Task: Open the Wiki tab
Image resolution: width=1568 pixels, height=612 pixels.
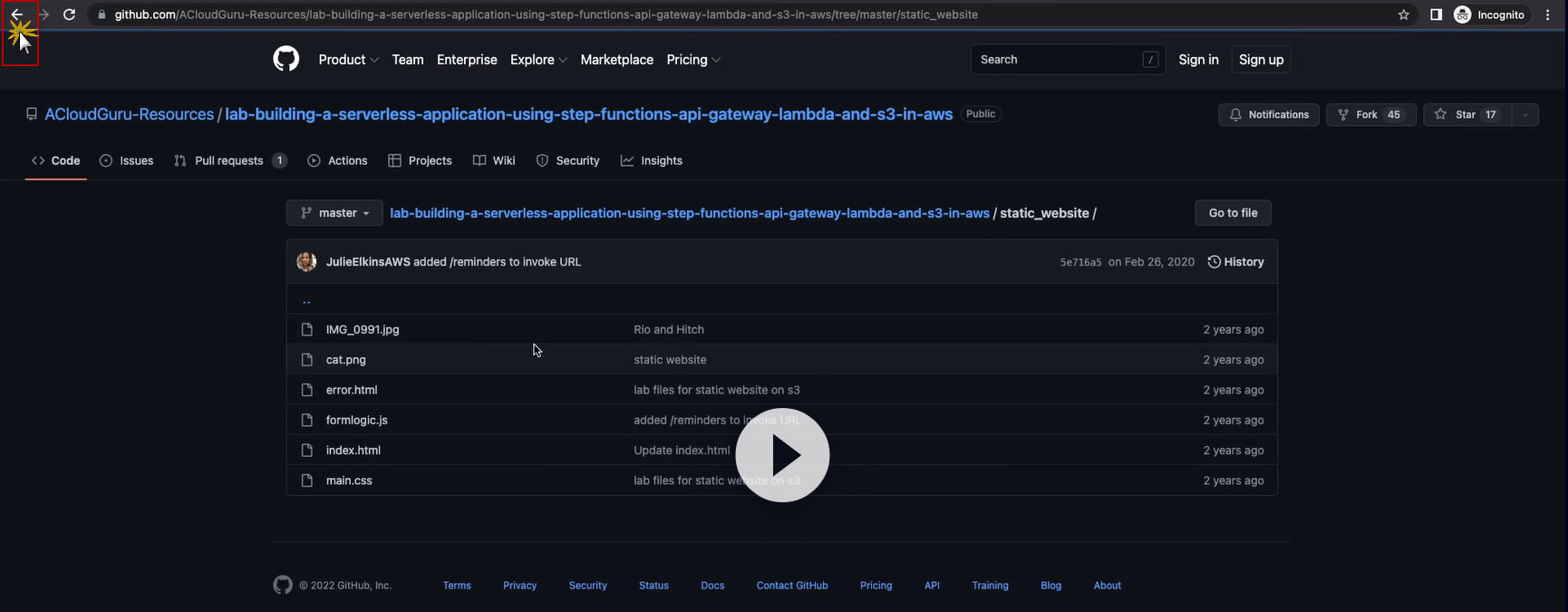Action: pos(494,160)
